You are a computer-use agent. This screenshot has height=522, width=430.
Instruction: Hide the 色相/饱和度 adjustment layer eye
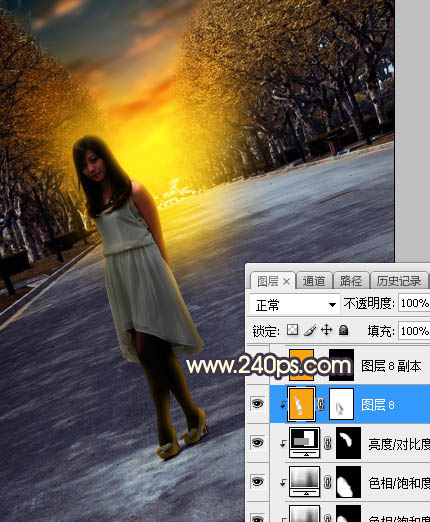(x=257, y=481)
